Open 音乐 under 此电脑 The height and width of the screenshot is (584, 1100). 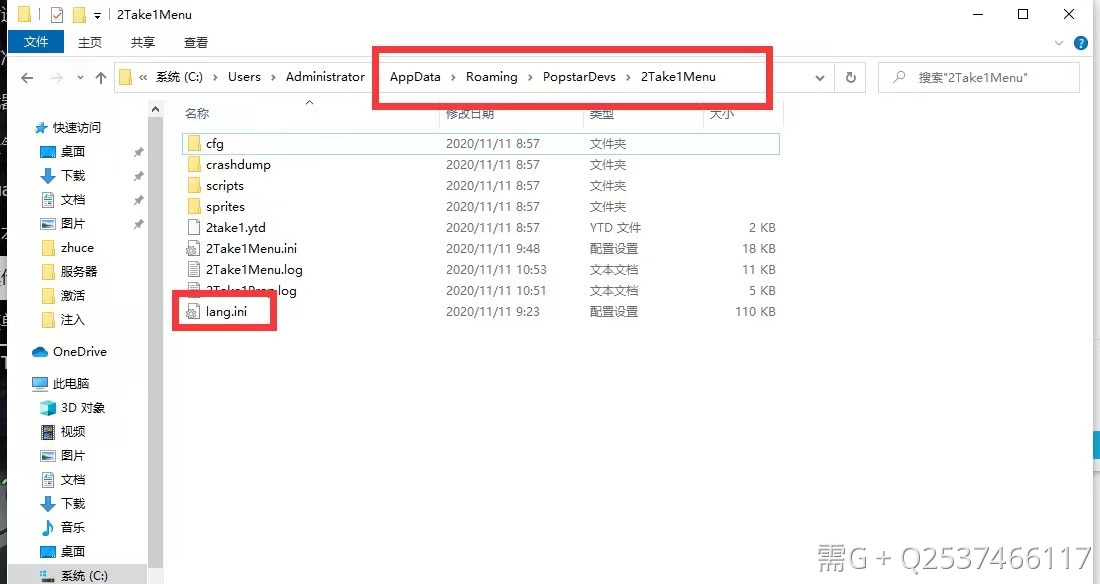coord(73,527)
